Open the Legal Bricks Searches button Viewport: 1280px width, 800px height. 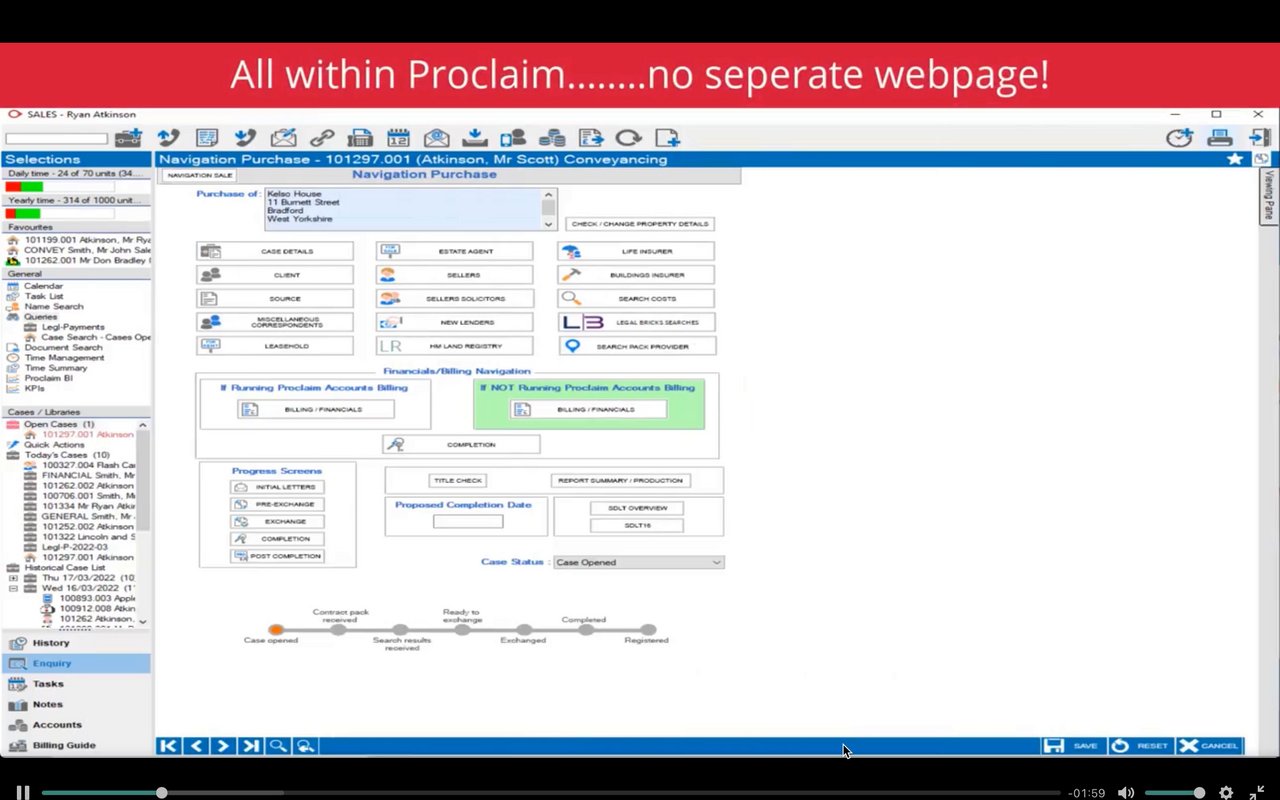637,322
